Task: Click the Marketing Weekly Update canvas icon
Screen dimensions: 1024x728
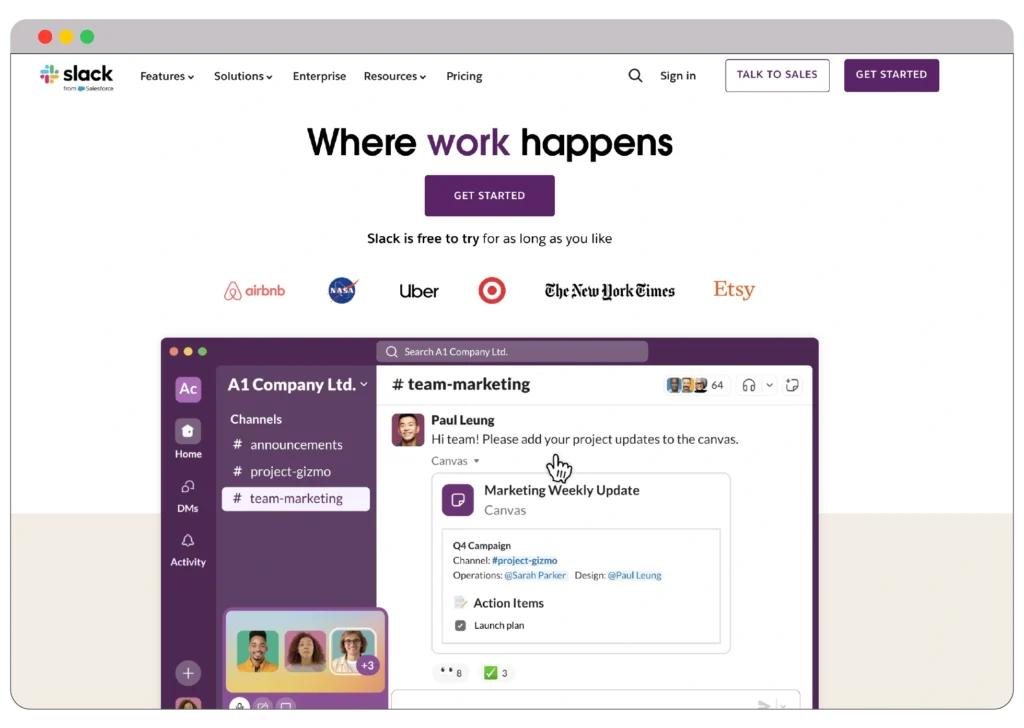Action: [x=458, y=500]
